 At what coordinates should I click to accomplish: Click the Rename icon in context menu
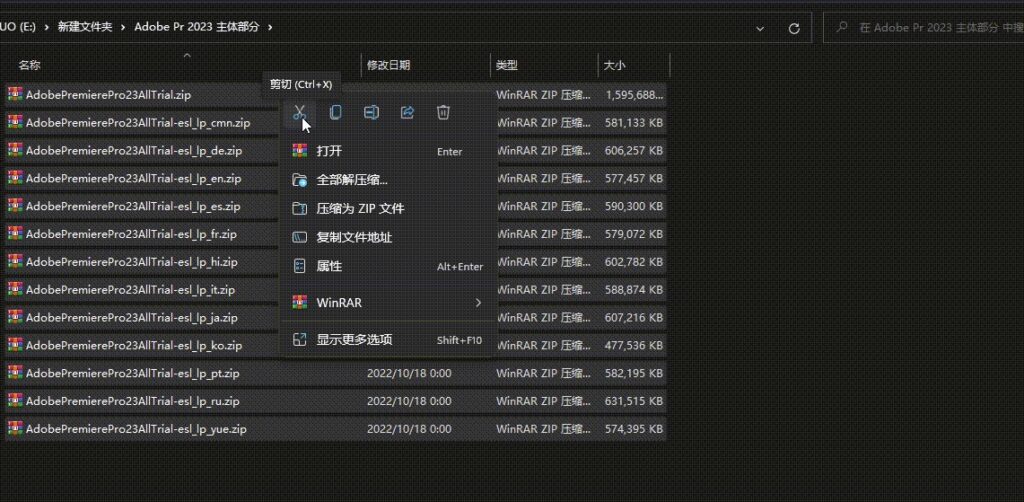point(371,112)
